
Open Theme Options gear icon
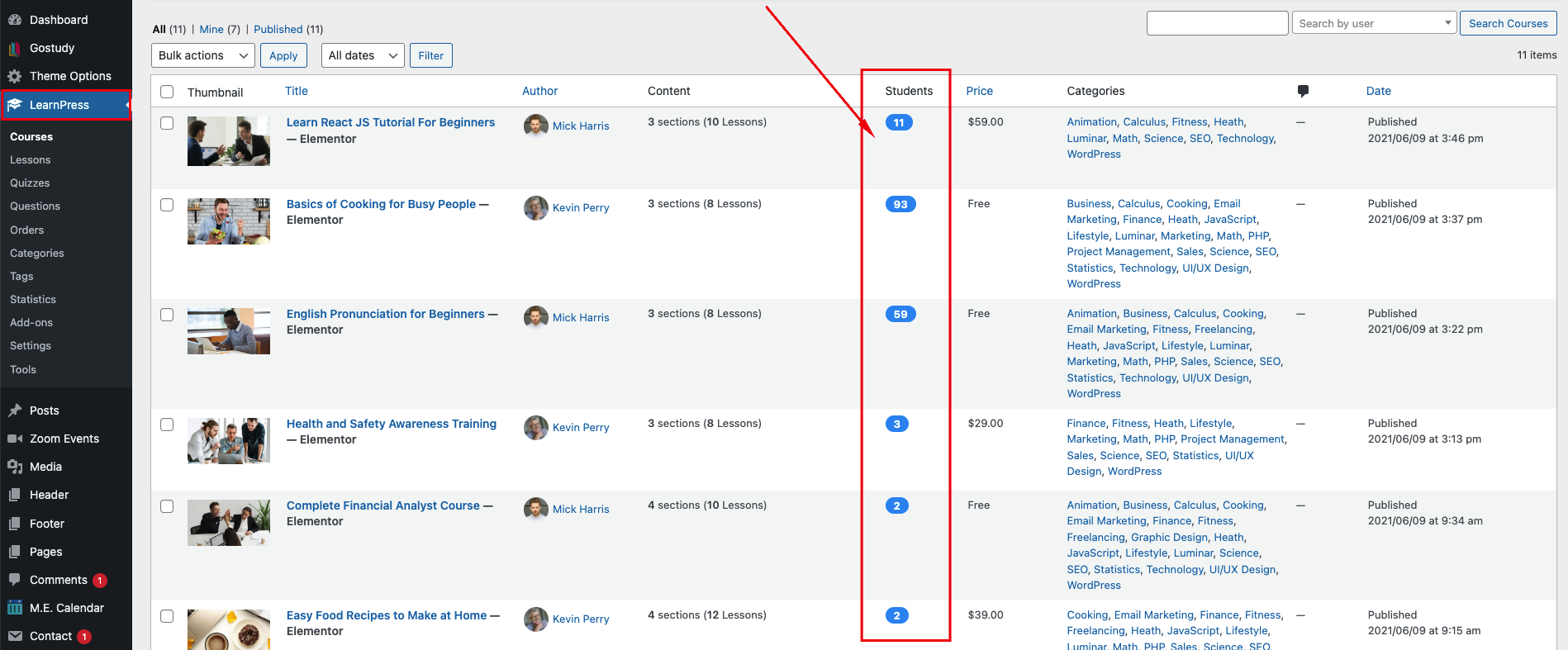[15, 76]
